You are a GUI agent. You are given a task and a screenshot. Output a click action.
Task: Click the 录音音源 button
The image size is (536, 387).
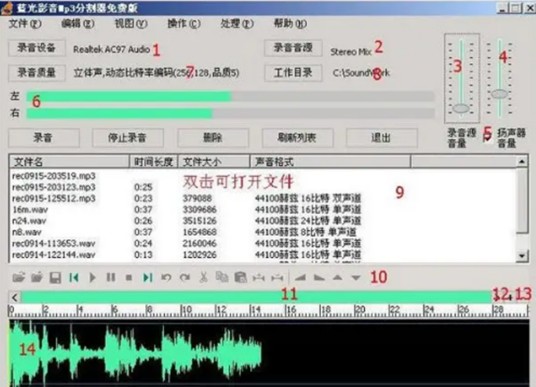point(293,48)
